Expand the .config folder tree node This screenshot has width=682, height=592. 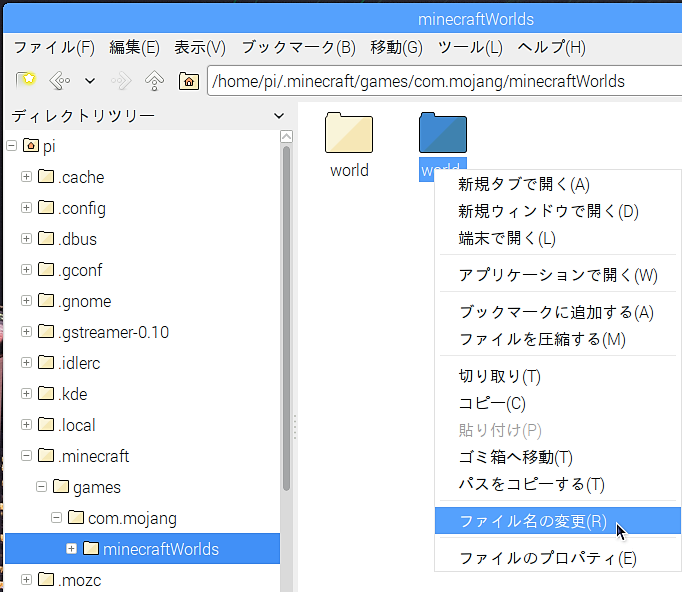pyautogui.click(x=26, y=208)
